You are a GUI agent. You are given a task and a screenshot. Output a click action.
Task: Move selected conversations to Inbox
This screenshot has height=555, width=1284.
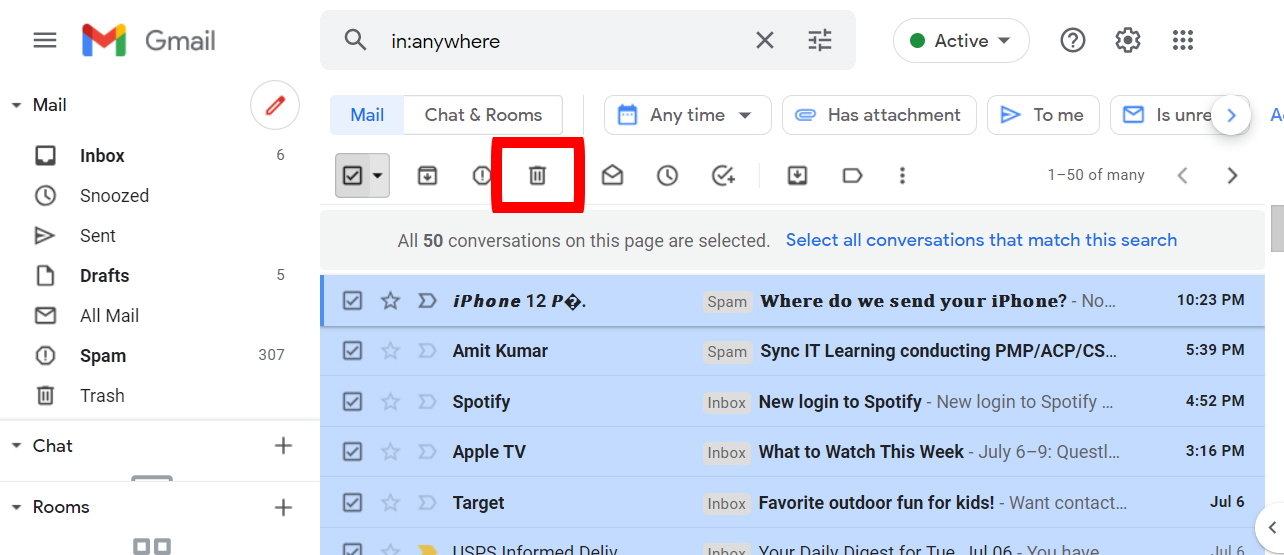(x=797, y=176)
